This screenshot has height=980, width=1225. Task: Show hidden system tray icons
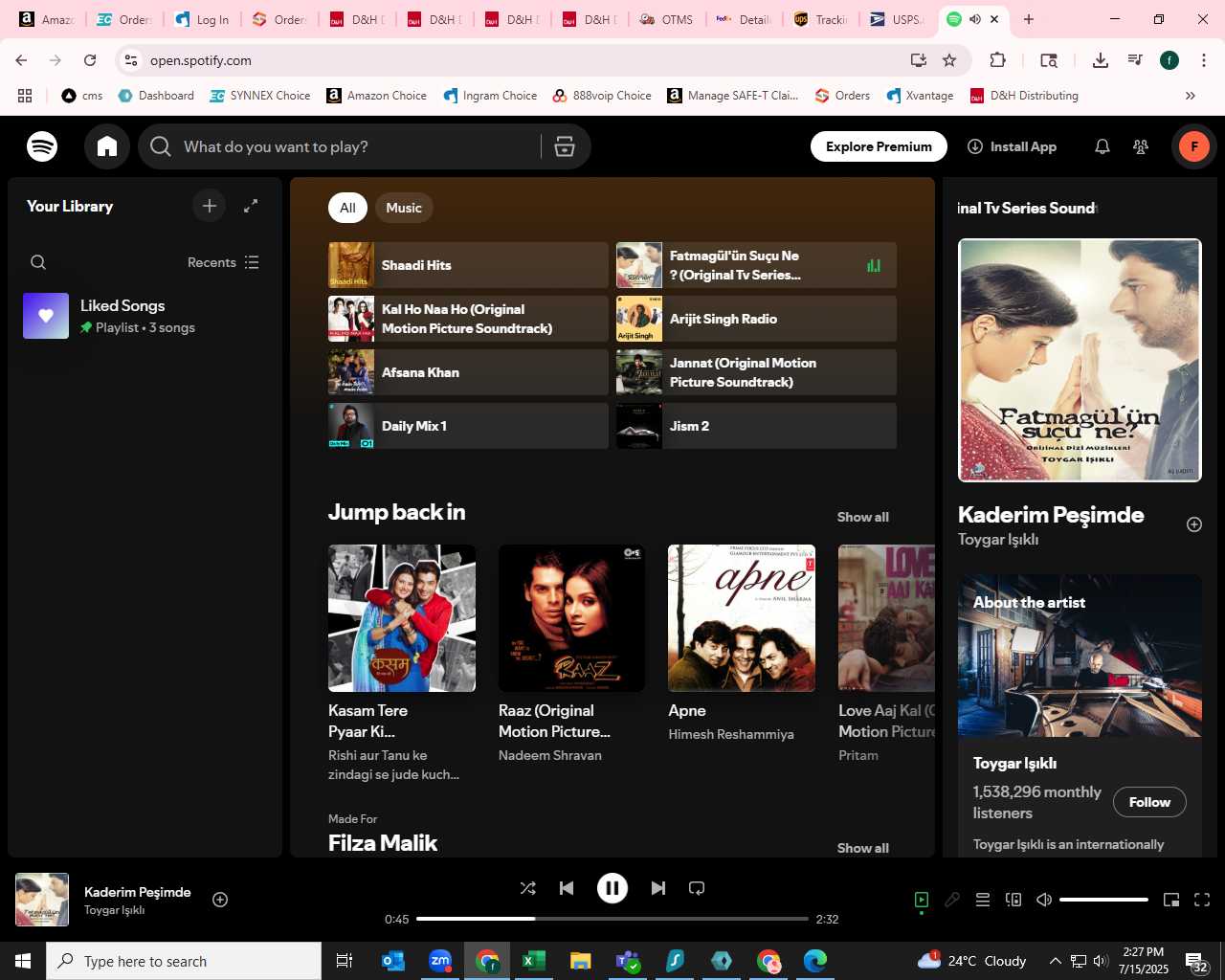pos(1055,961)
